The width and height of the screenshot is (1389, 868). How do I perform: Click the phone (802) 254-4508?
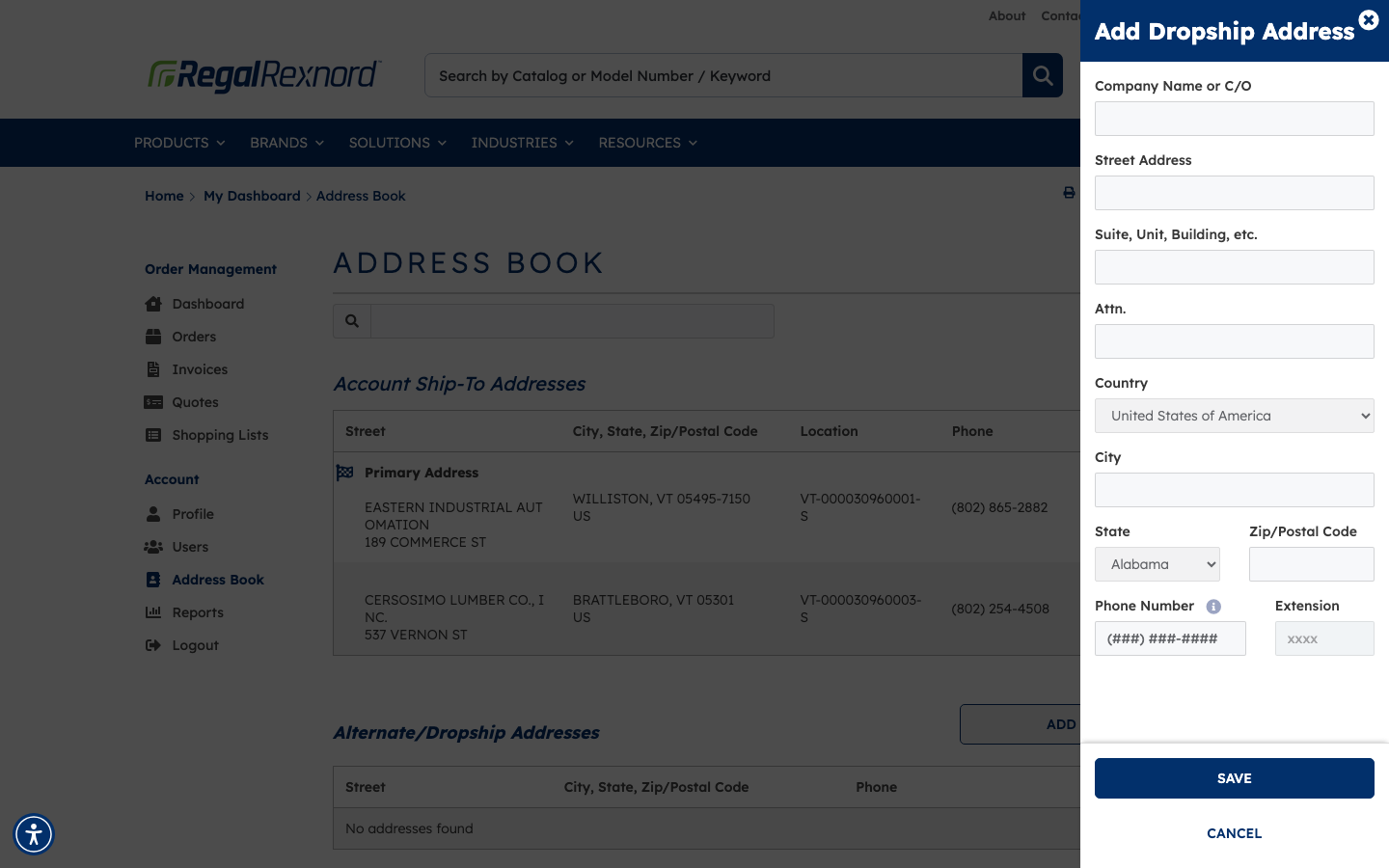coord(1000,609)
